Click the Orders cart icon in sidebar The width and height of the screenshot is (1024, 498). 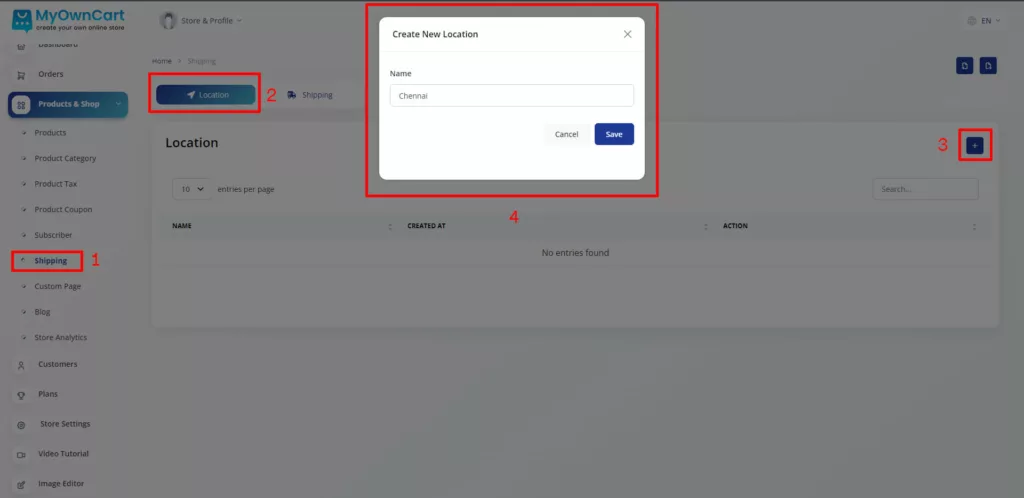pyautogui.click(x=21, y=75)
